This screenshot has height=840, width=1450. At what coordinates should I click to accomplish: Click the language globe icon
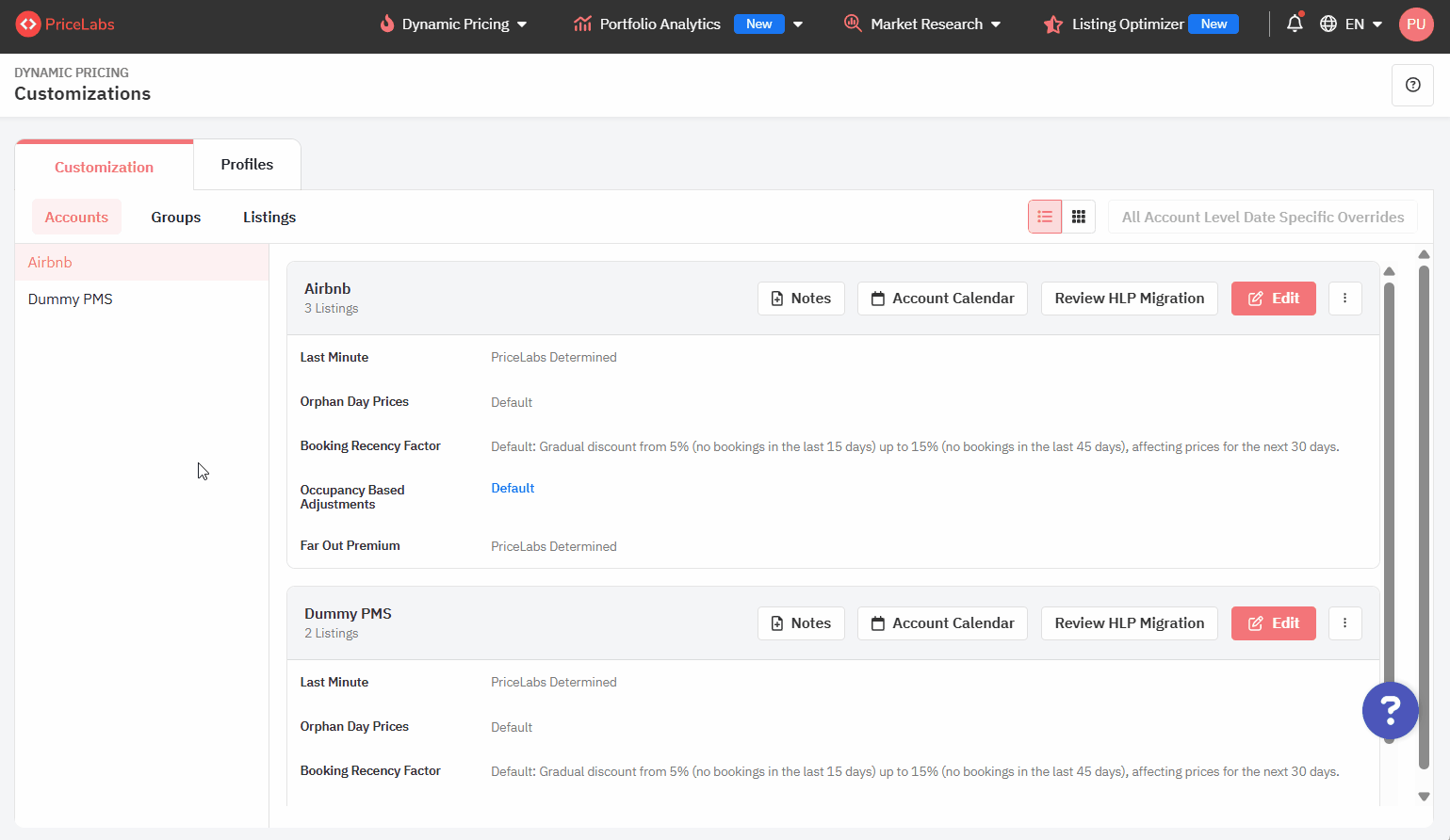pos(1328,24)
